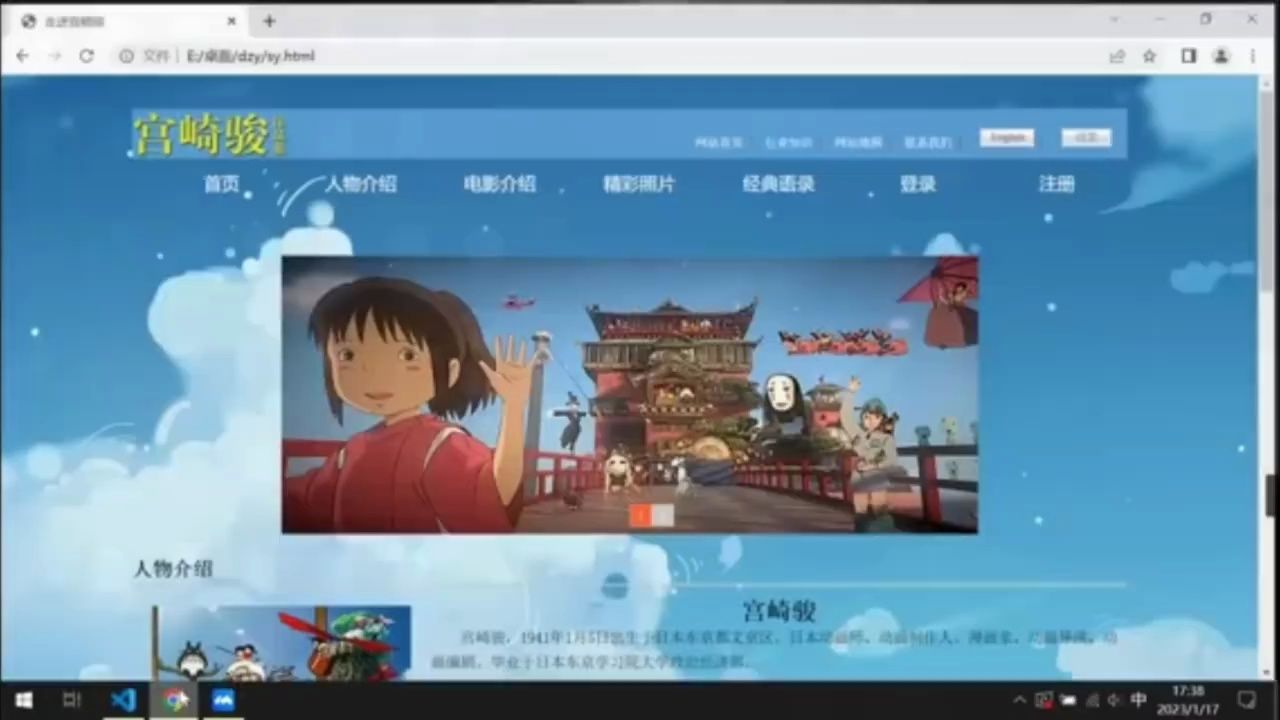This screenshot has height=720, width=1280.
Task: Click the browser forward arrow
Action: (54, 56)
